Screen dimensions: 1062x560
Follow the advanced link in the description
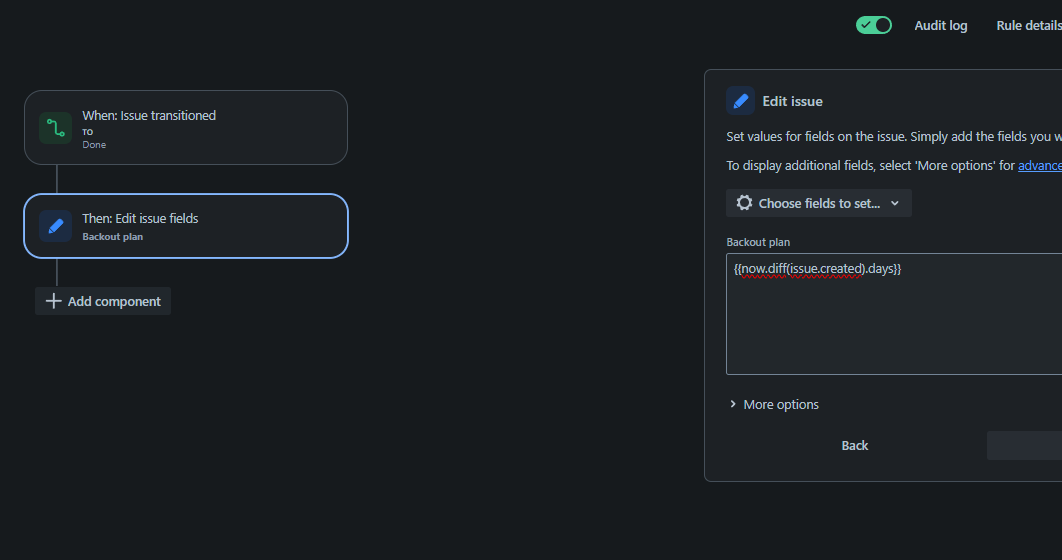coord(1040,165)
